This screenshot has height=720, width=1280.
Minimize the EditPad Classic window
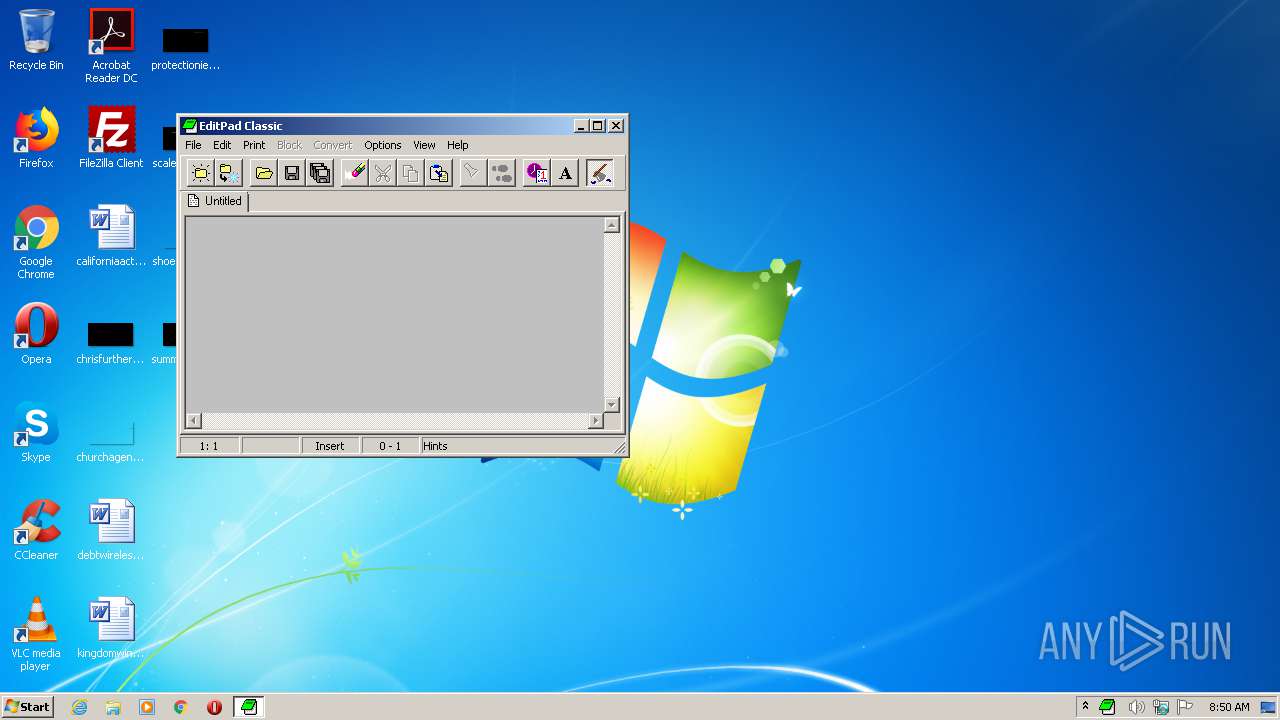pos(581,126)
